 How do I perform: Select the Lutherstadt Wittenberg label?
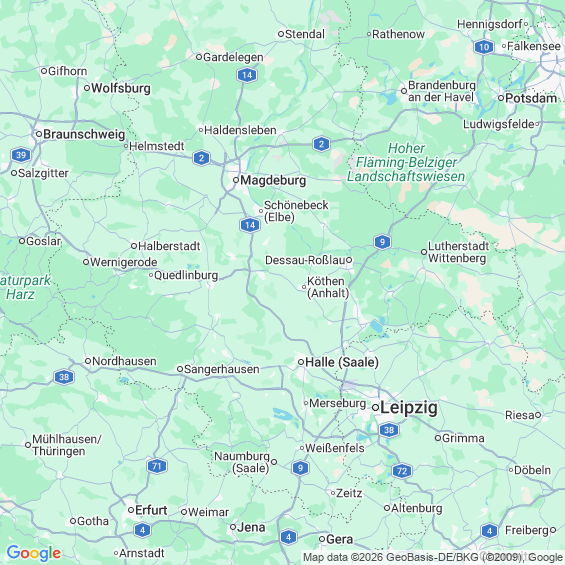(x=458, y=252)
